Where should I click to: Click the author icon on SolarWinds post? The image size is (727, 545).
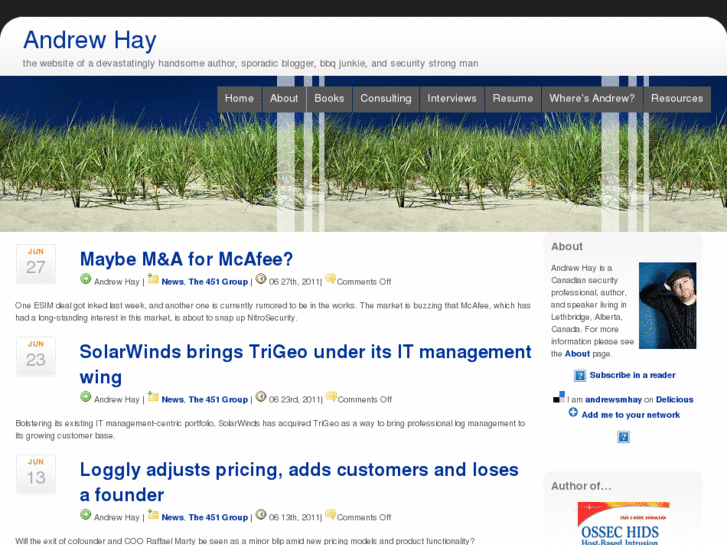(x=85, y=397)
